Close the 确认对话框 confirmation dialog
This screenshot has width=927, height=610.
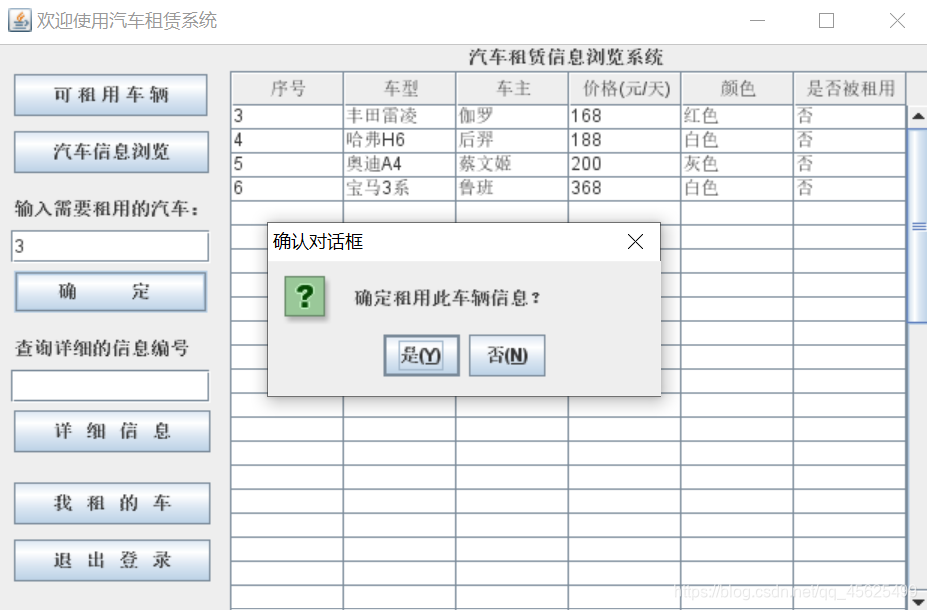[635, 241]
